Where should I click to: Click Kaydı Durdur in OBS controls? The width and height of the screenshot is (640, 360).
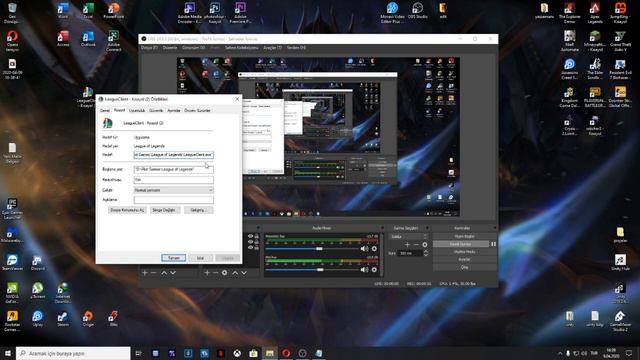[460, 244]
